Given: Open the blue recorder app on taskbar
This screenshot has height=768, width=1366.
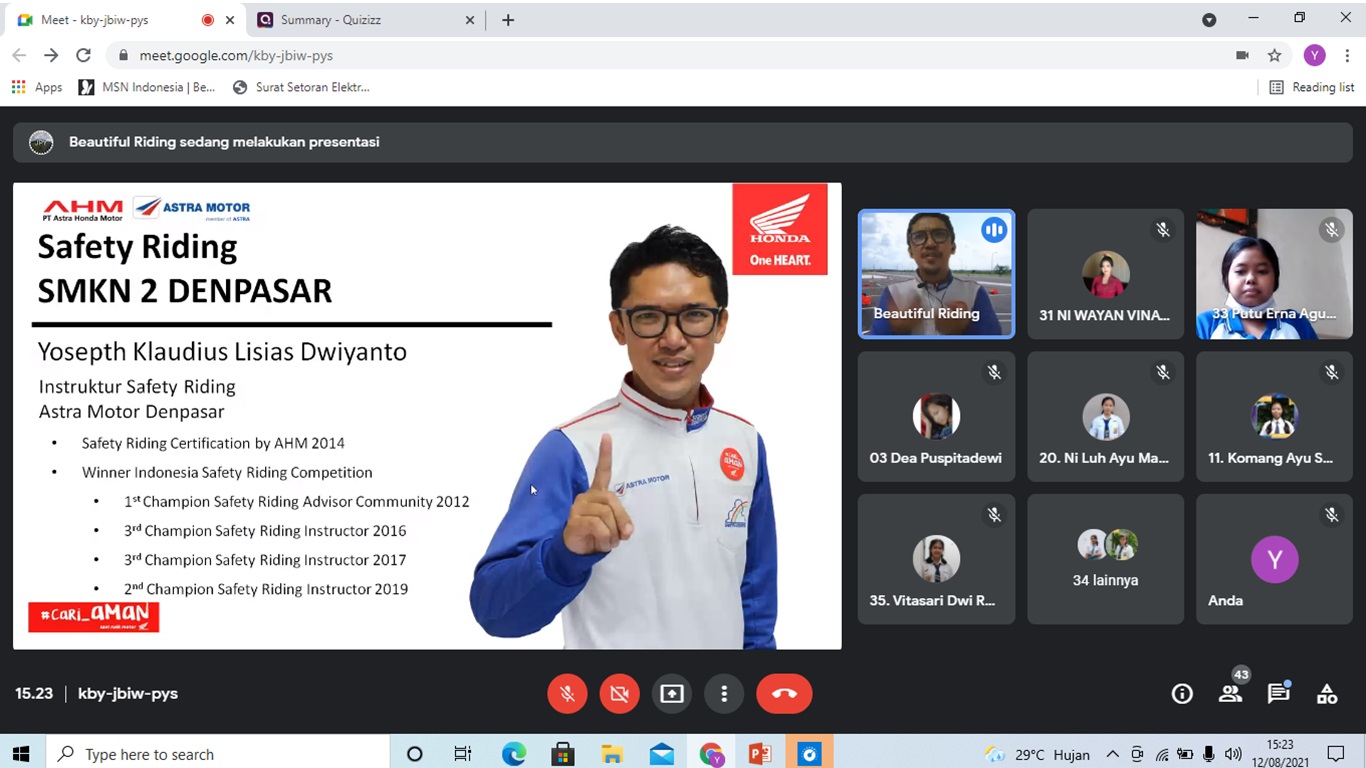Looking at the screenshot, I should pyautogui.click(x=809, y=754).
